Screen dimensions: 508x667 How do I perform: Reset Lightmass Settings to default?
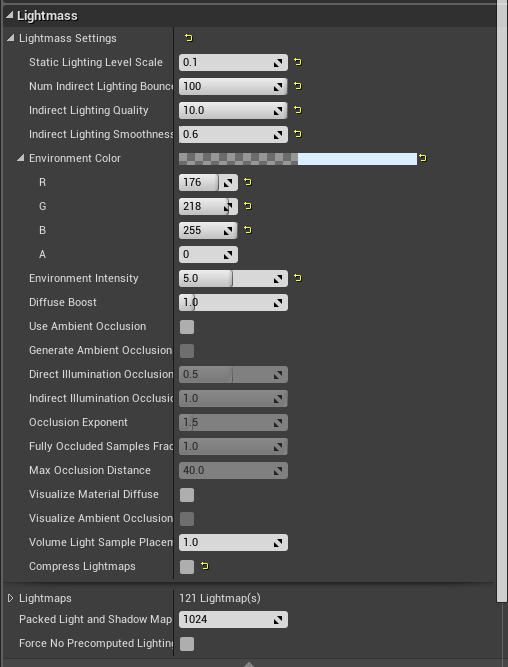pyautogui.click(x=188, y=38)
